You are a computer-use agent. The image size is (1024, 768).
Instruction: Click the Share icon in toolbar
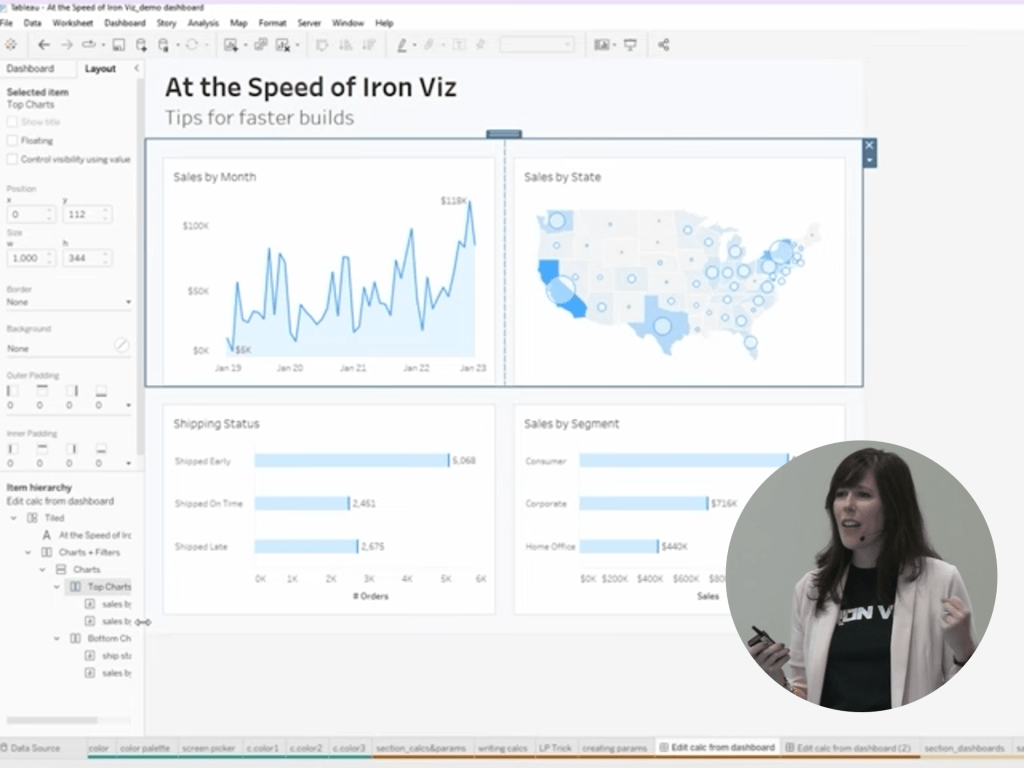[x=663, y=45]
